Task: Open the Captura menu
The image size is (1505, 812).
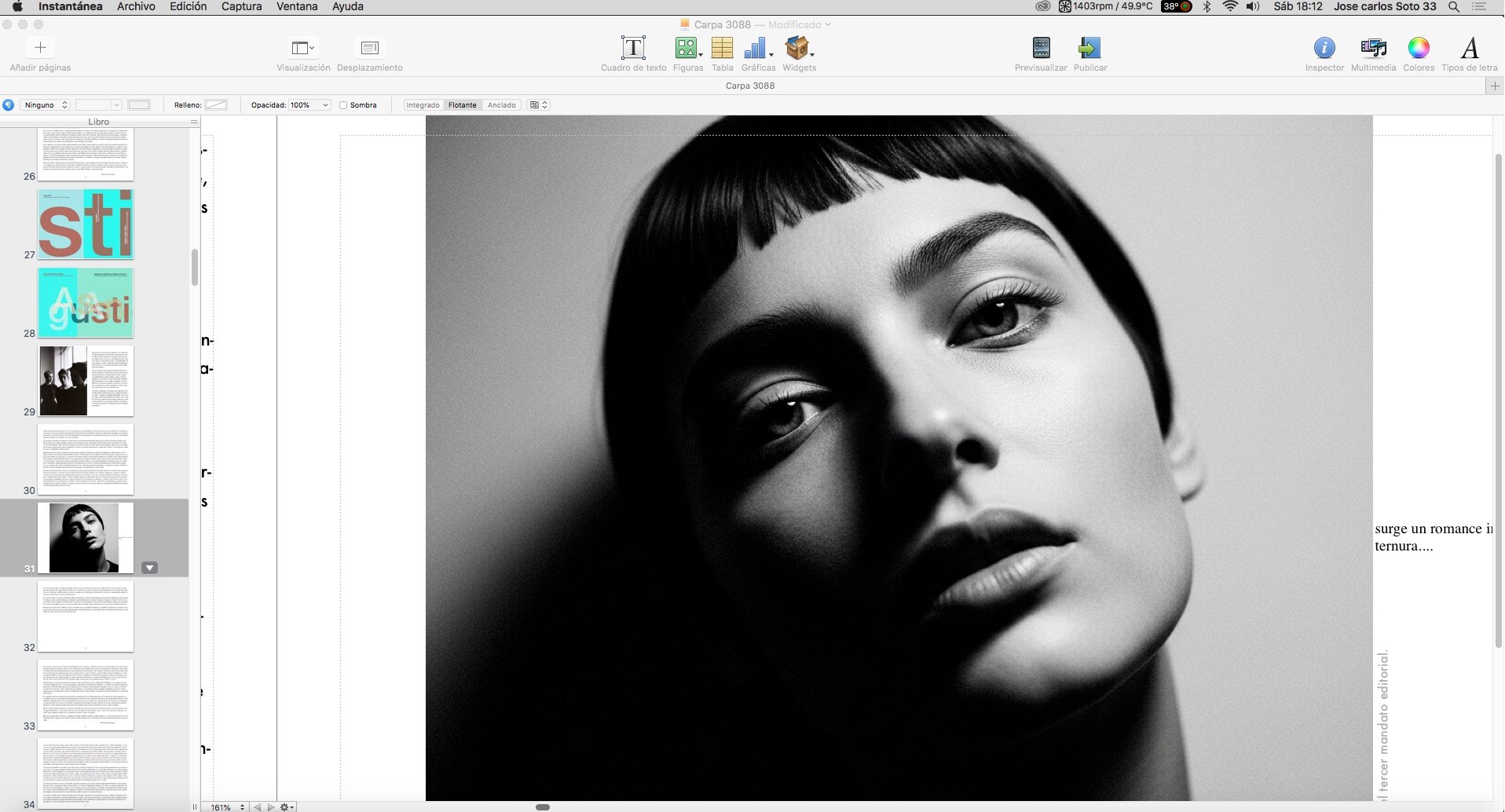Action: click(x=241, y=6)
